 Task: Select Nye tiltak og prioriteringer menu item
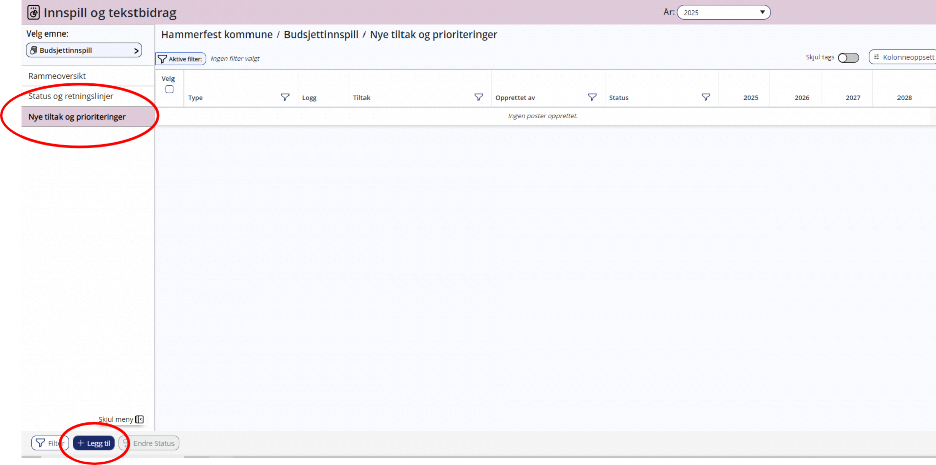(x=77, y=117)
